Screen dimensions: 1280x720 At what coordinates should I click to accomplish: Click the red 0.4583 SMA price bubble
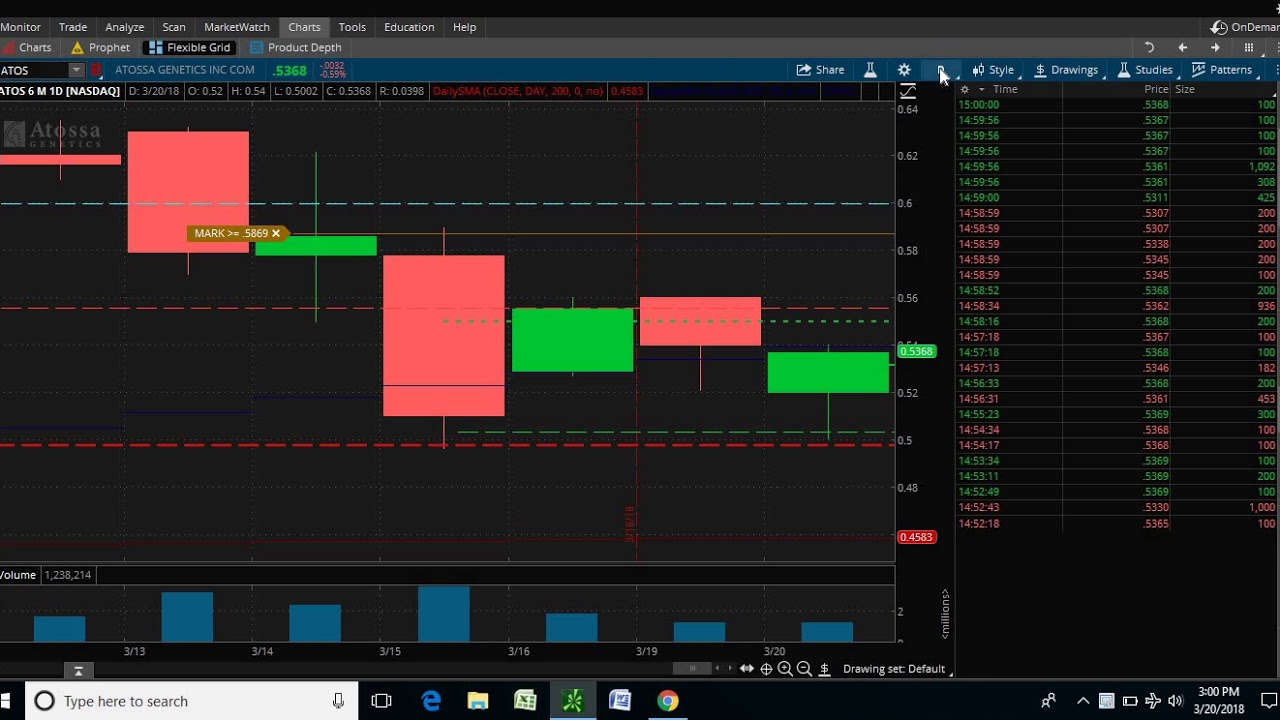(x=916, y=537)
